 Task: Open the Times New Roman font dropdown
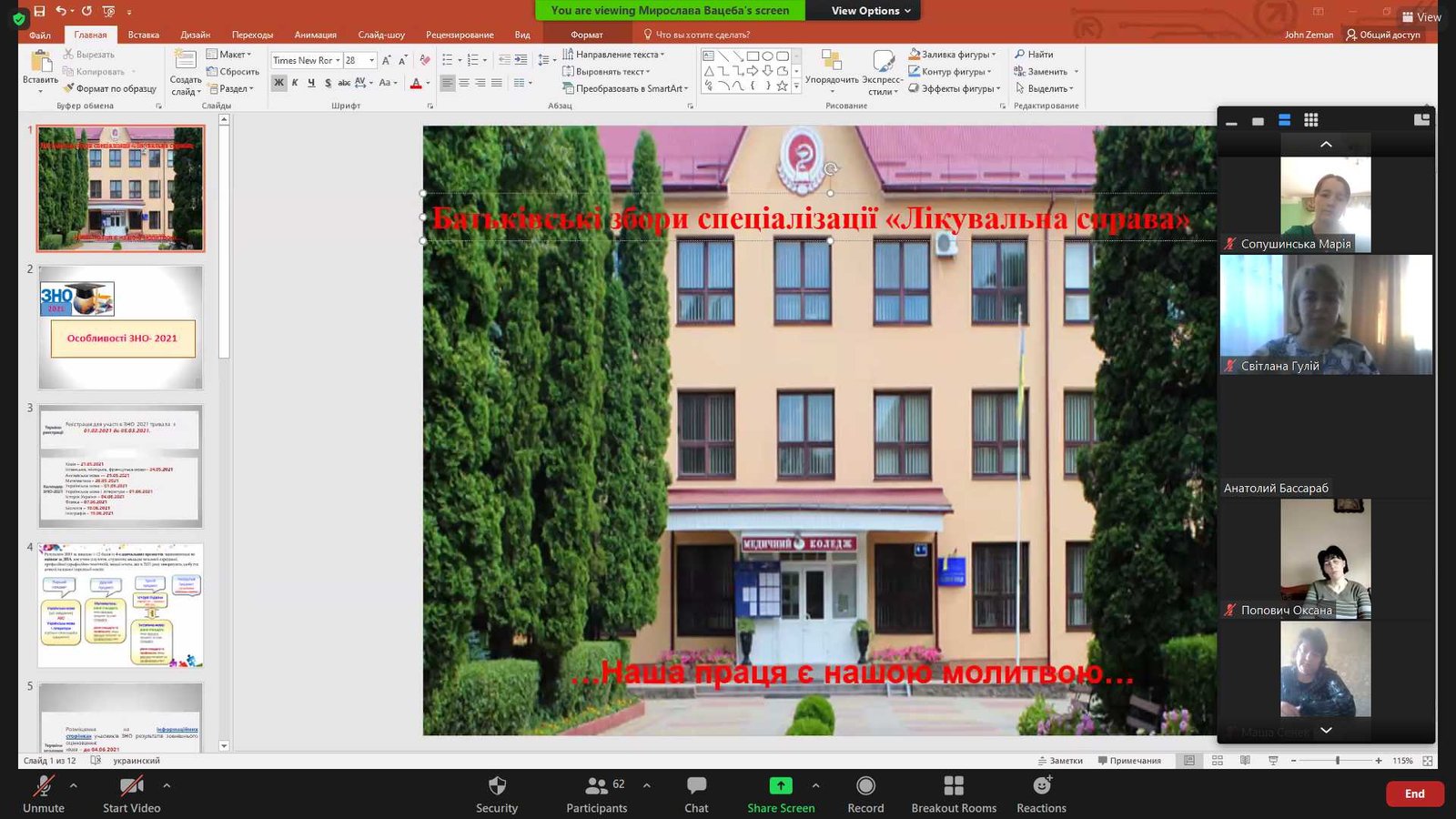pyautogui.click(x=338, y=60)
